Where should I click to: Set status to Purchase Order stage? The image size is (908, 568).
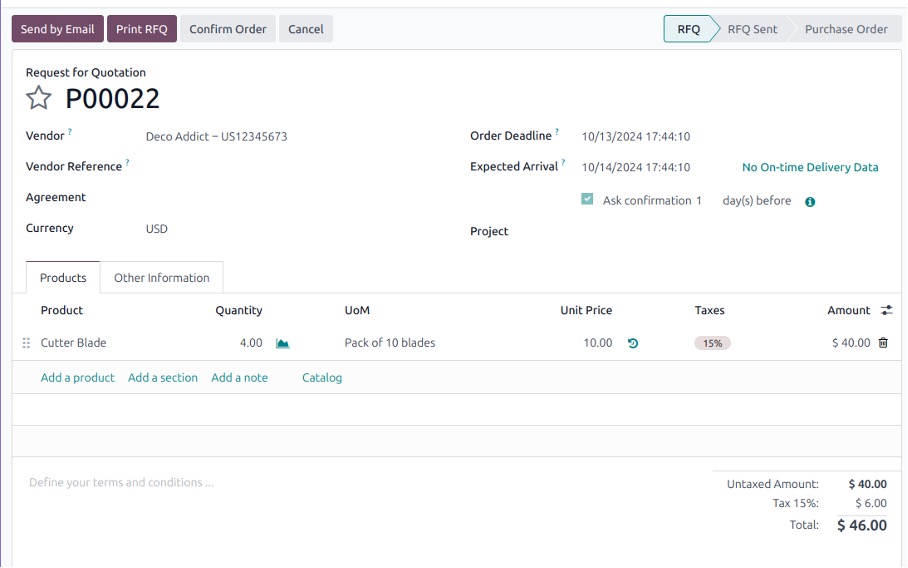[x=846, y=29]
